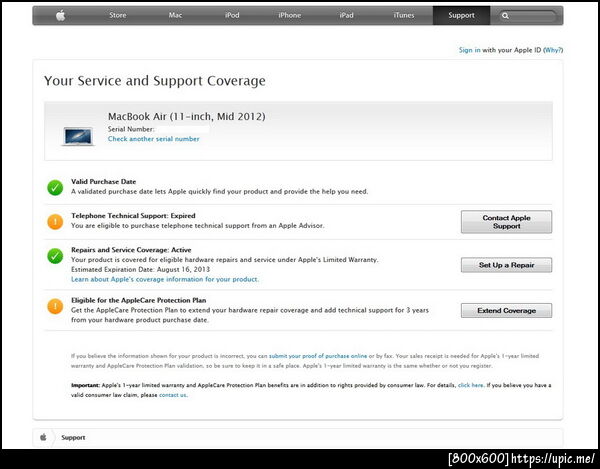Click orange warning icon beside AppleCare Protection Plan
The width and height of the screenshot is (600, 469).
(x=55, y=306)
